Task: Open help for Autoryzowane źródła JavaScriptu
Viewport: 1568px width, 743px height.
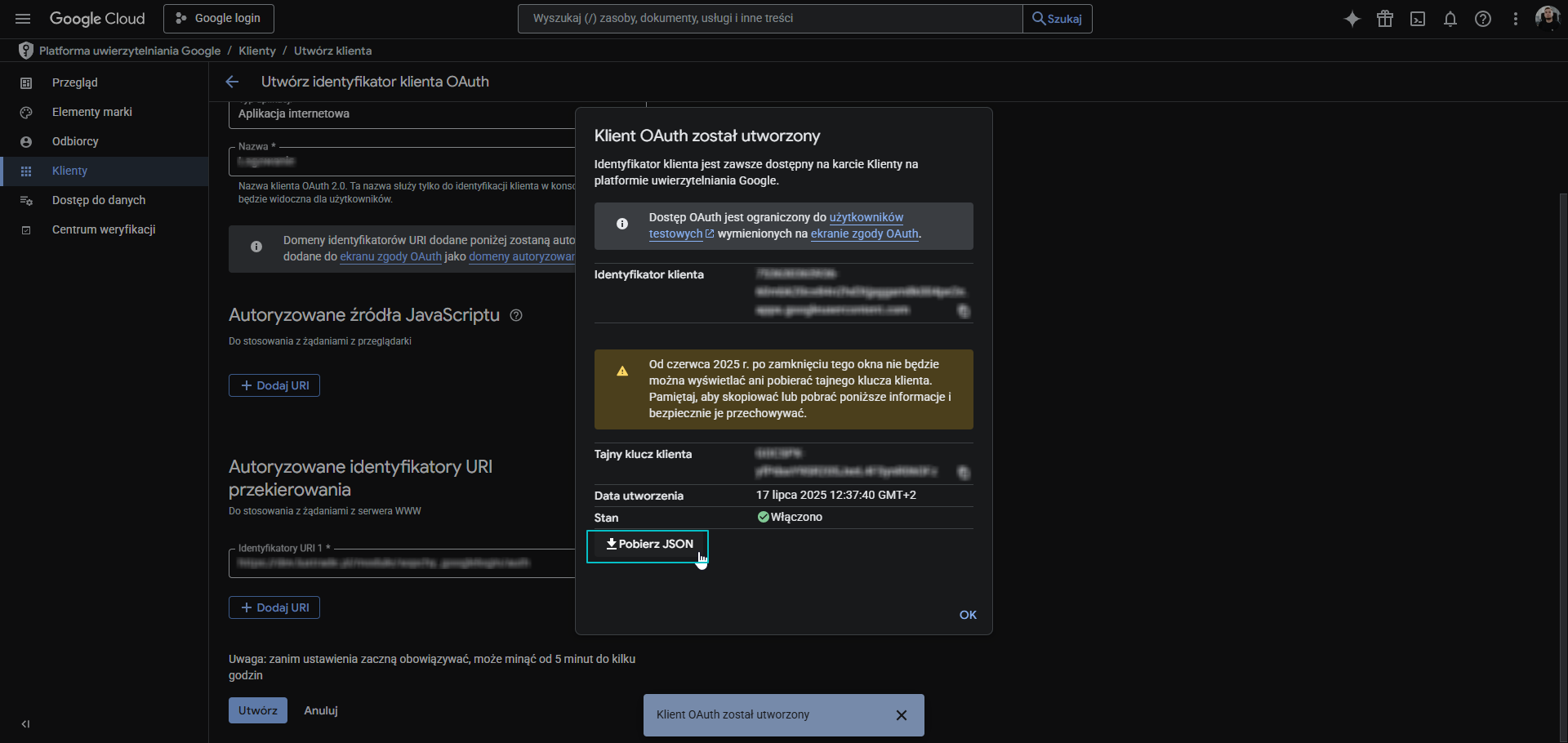Action: tap(516, 315)
